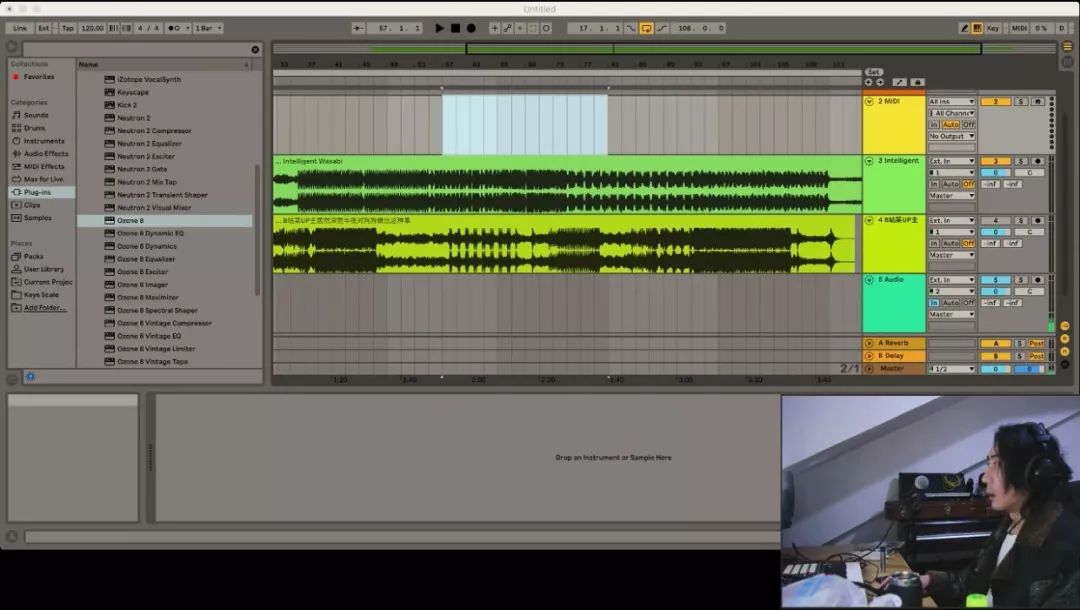
Task: Click the Stop button in the transport
Action: point(455,28)
